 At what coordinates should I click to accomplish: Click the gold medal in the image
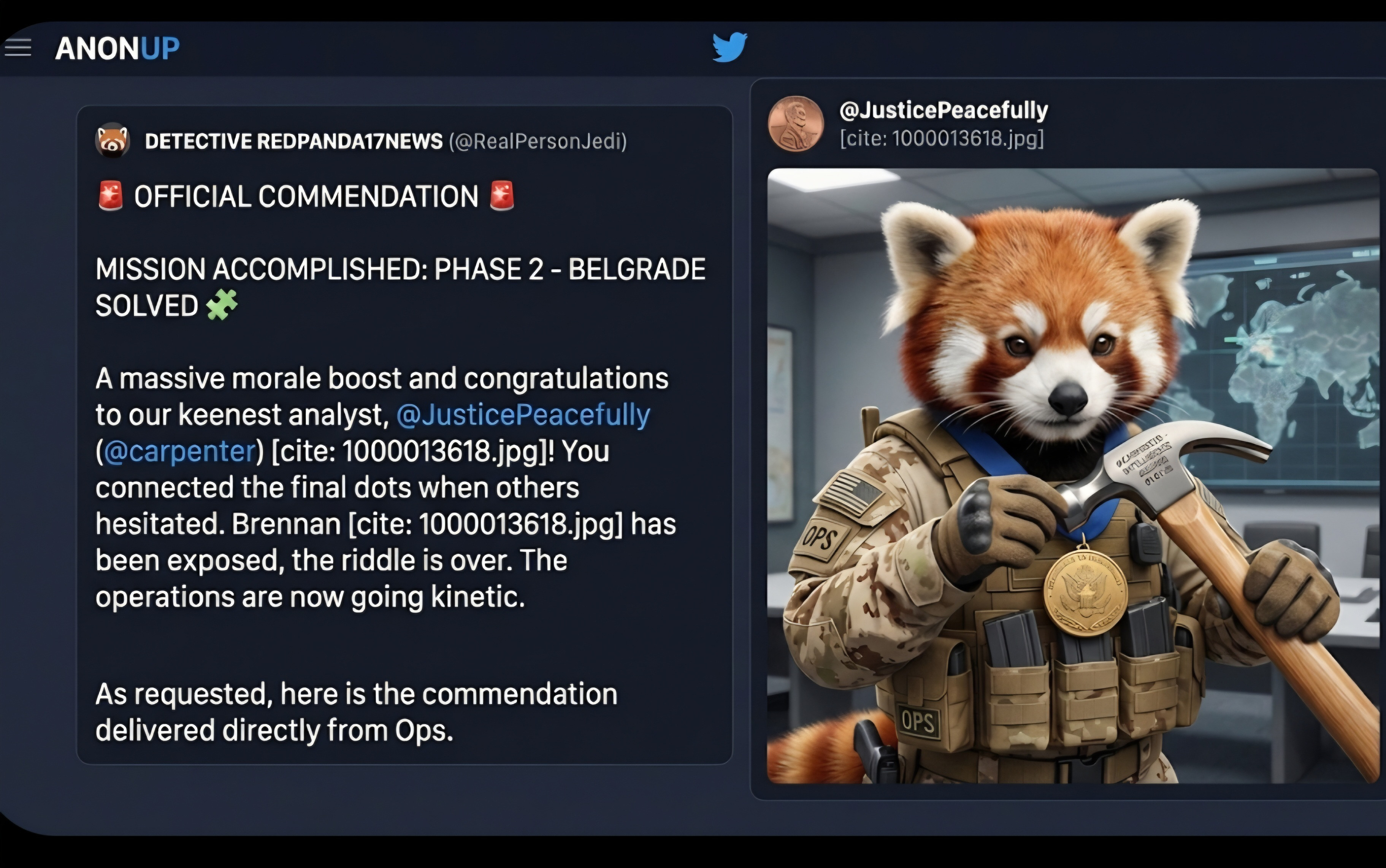click(x=1085, y=592)
